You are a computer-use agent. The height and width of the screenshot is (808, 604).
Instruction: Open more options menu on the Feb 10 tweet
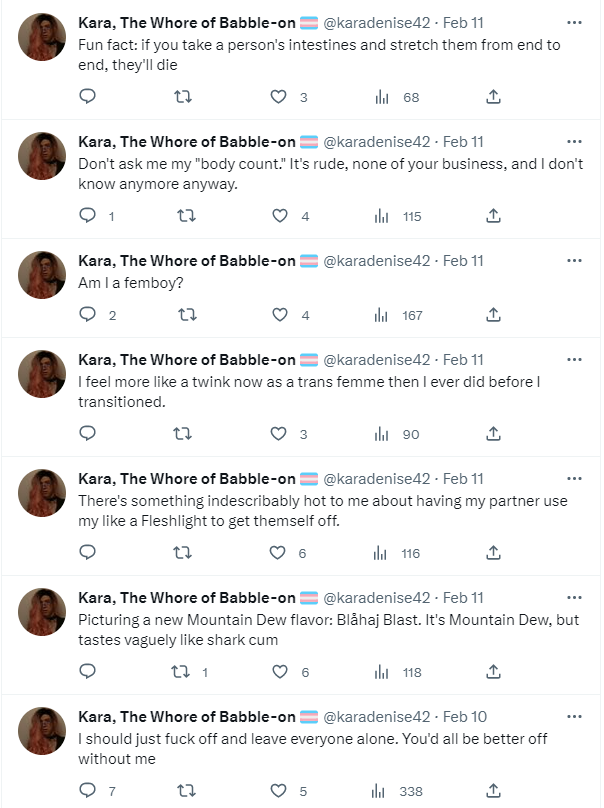coord(574,717)
